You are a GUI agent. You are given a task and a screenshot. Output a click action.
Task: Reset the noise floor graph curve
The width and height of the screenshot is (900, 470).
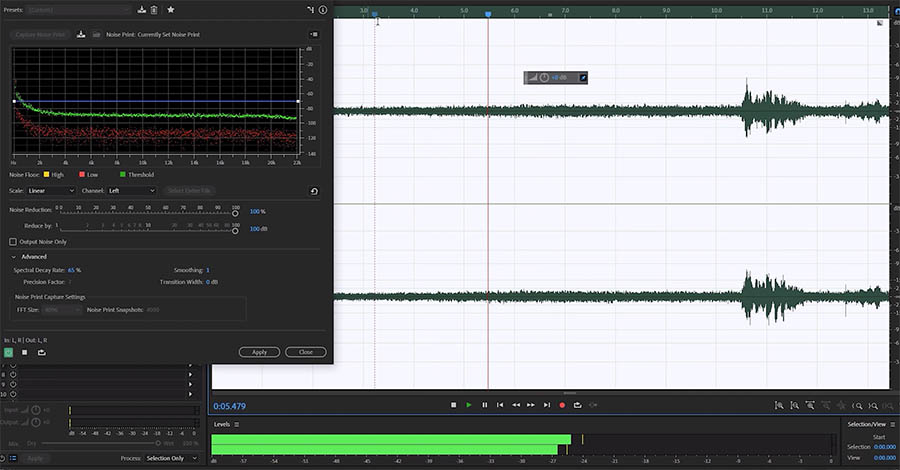pos(315,191)
